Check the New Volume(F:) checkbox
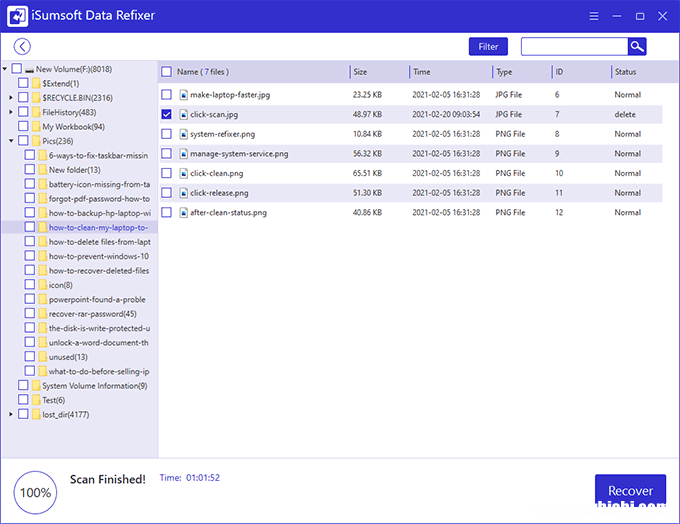The height and width of the screenshot is (524, 680). pos(16,69)
